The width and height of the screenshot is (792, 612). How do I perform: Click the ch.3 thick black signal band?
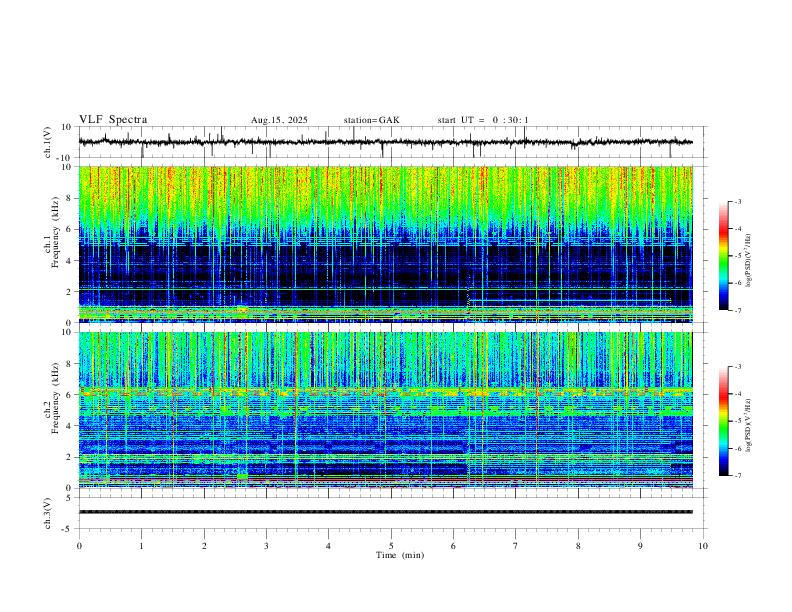(385, 512)
